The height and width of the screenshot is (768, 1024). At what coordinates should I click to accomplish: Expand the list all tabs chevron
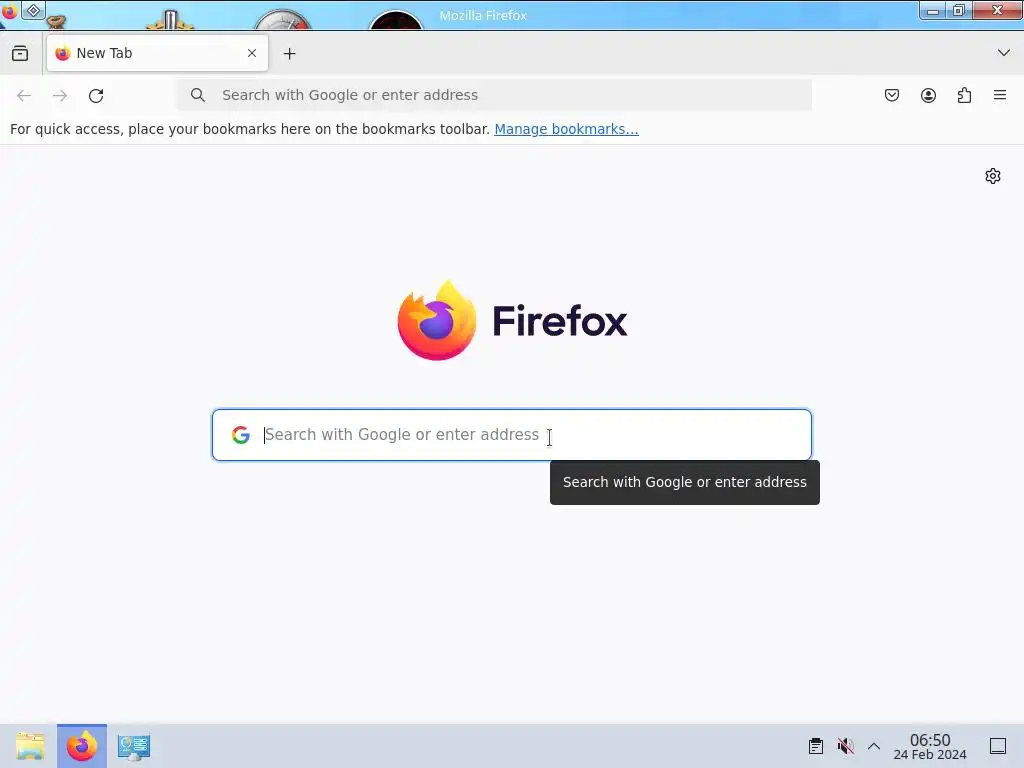pos(1004,53)
